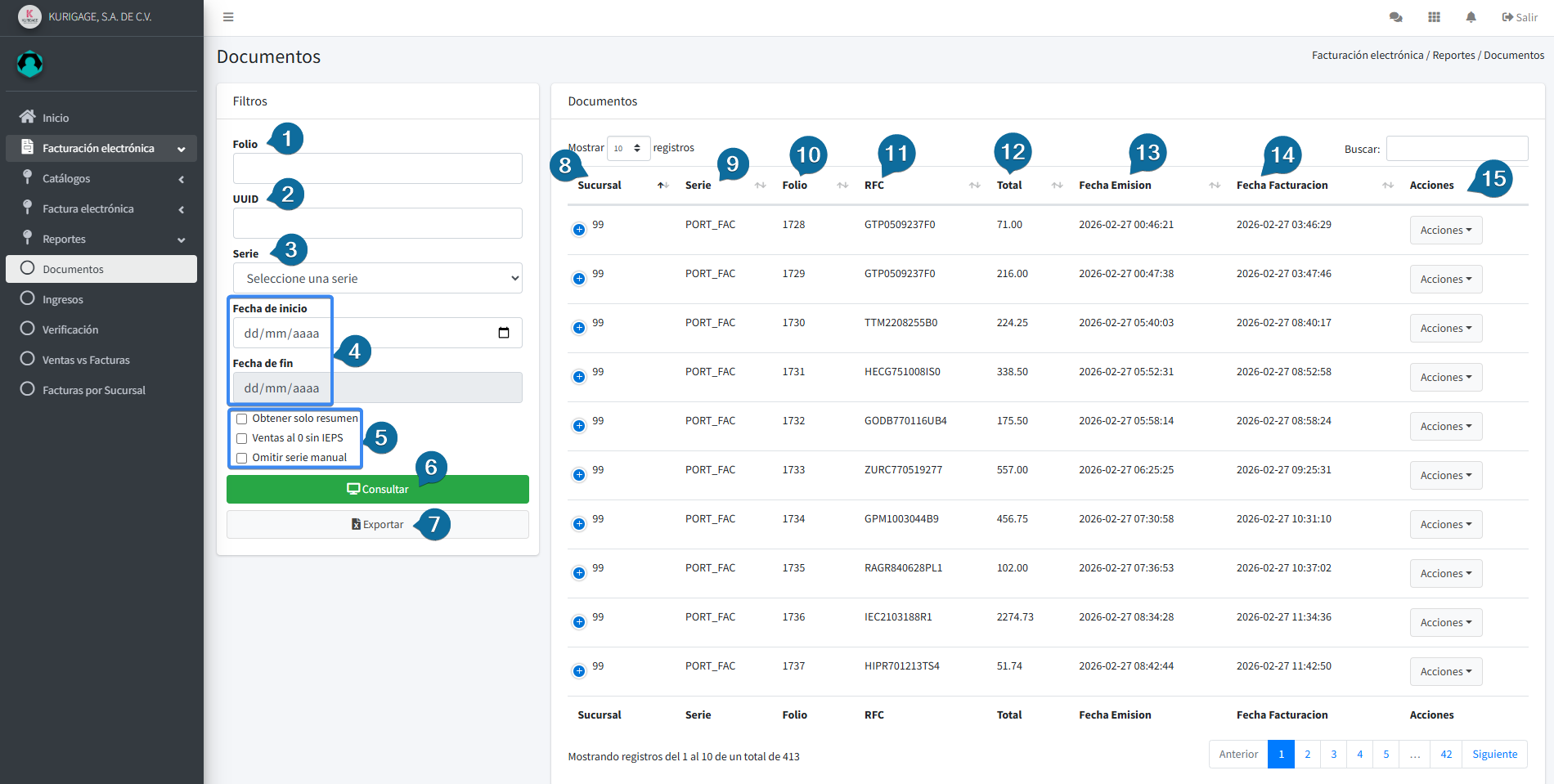Check Ventas al 0 sin IEPS

pyautogui.click(x=242, y=439)
